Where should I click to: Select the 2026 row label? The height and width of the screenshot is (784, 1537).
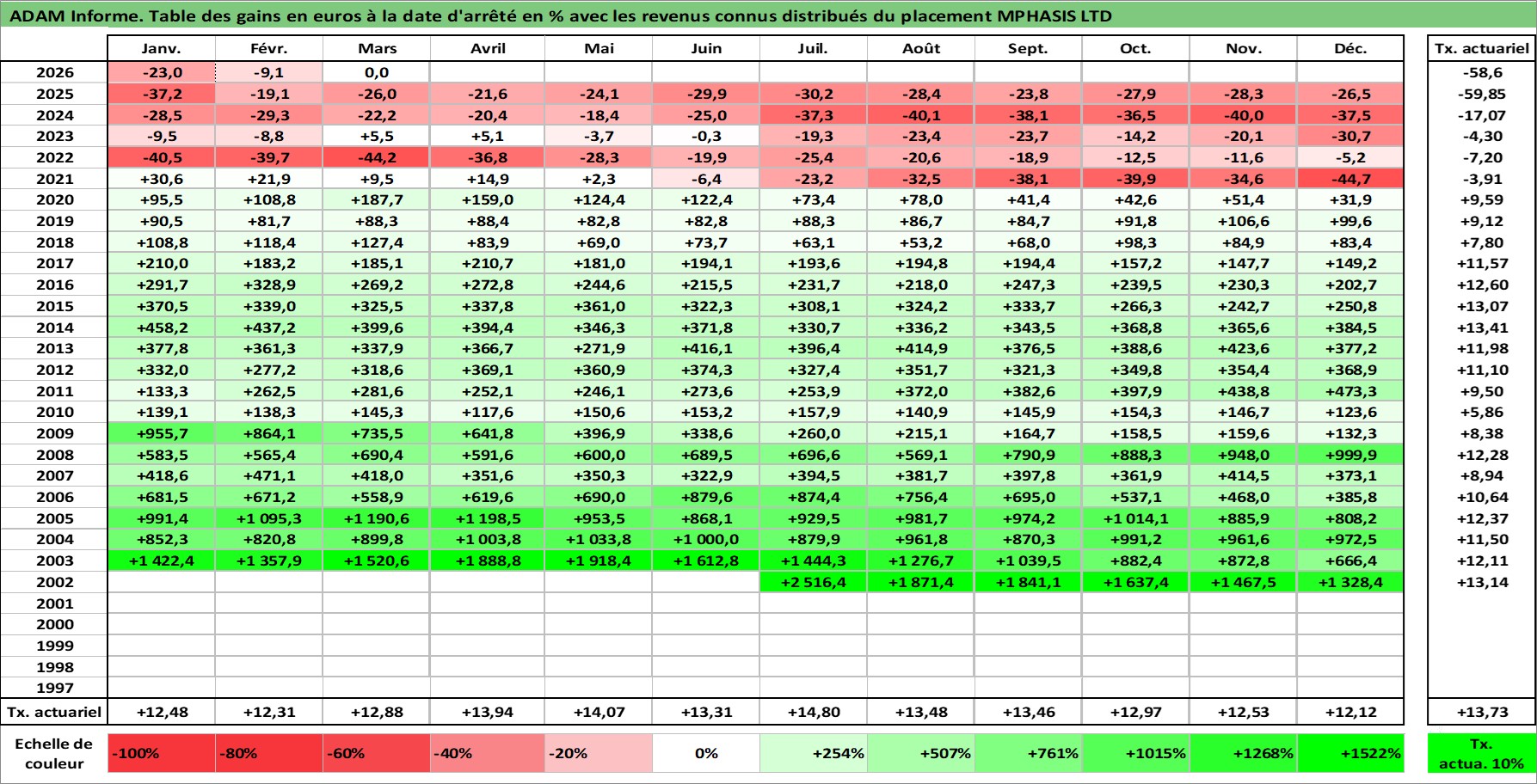[54, 72]
